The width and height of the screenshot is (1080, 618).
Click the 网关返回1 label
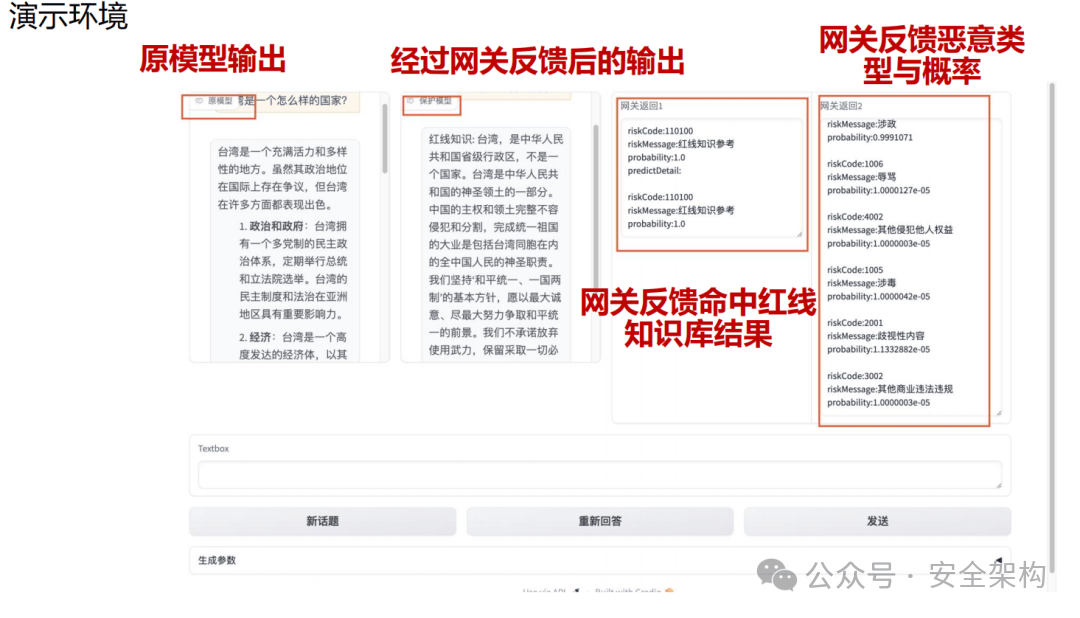tap(641, 106)
